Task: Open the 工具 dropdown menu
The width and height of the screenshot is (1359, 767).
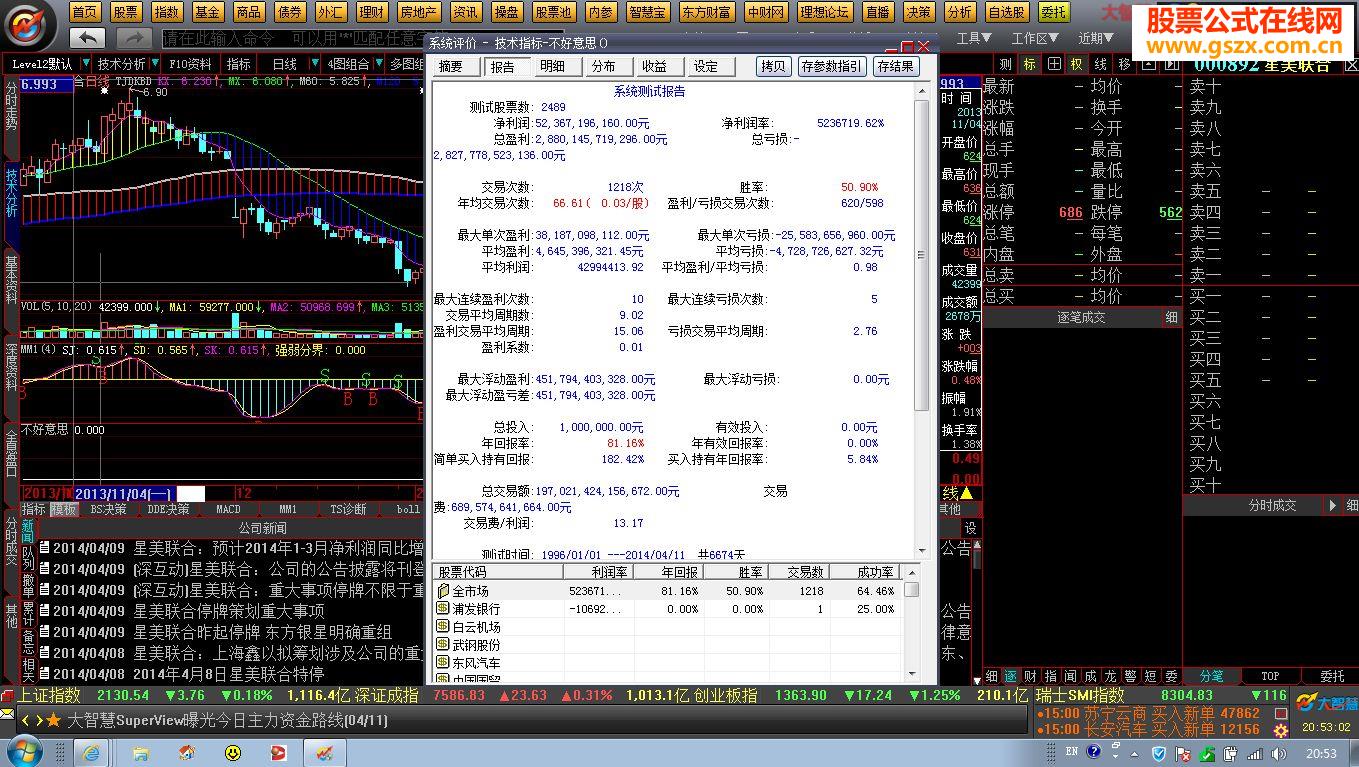Action: pyautogui.click(x=974, y=38)
